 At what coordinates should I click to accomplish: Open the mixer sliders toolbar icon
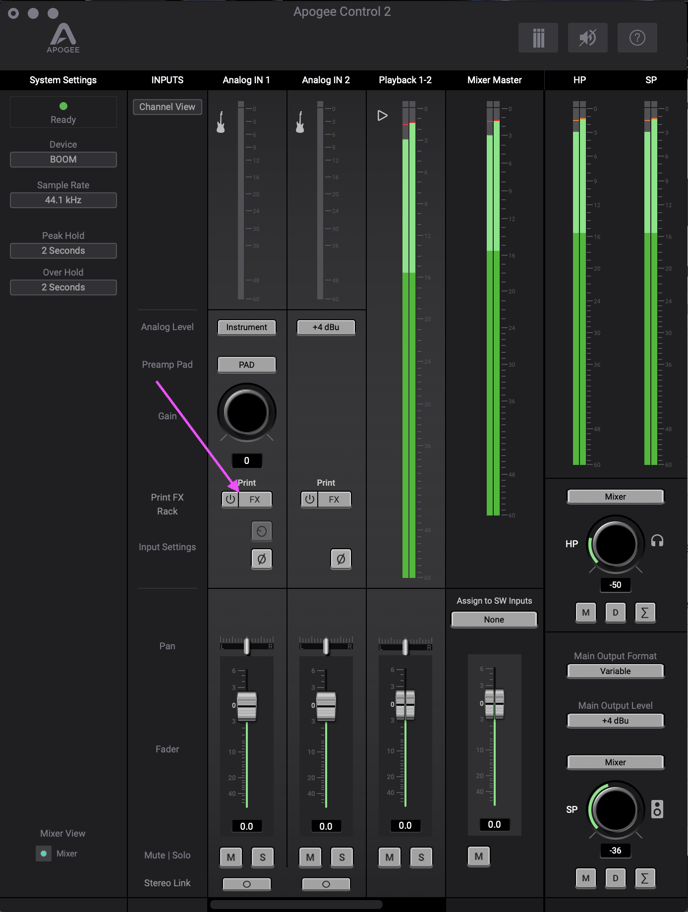coord(538,38)
